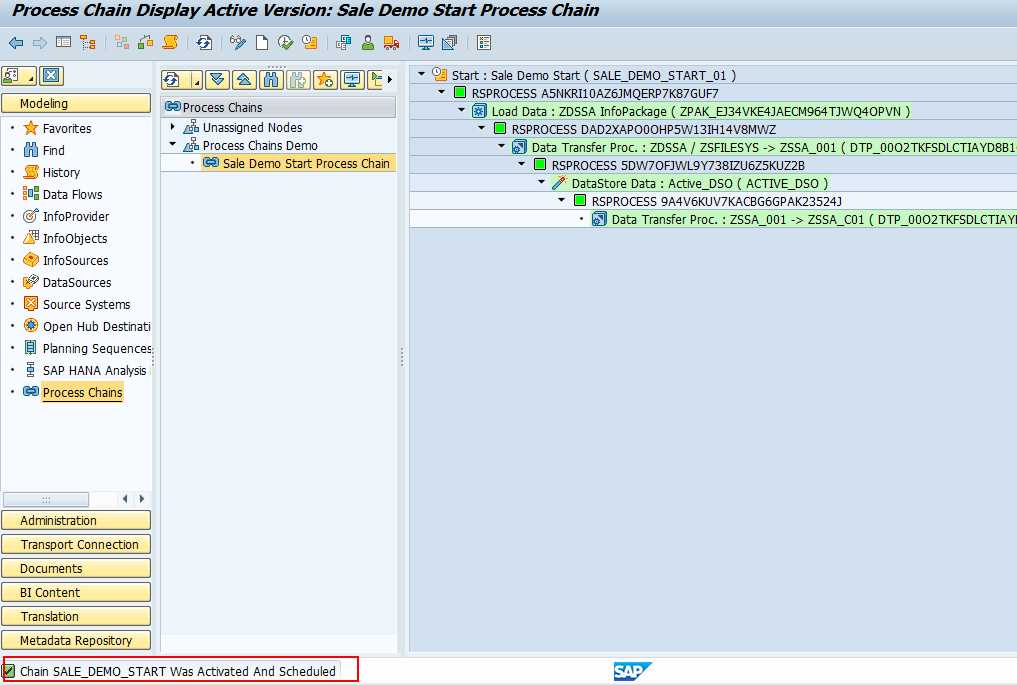Expand all nodes with double-down arrow icon
This screenshot has height=685, width=1017.
point(218,80)
